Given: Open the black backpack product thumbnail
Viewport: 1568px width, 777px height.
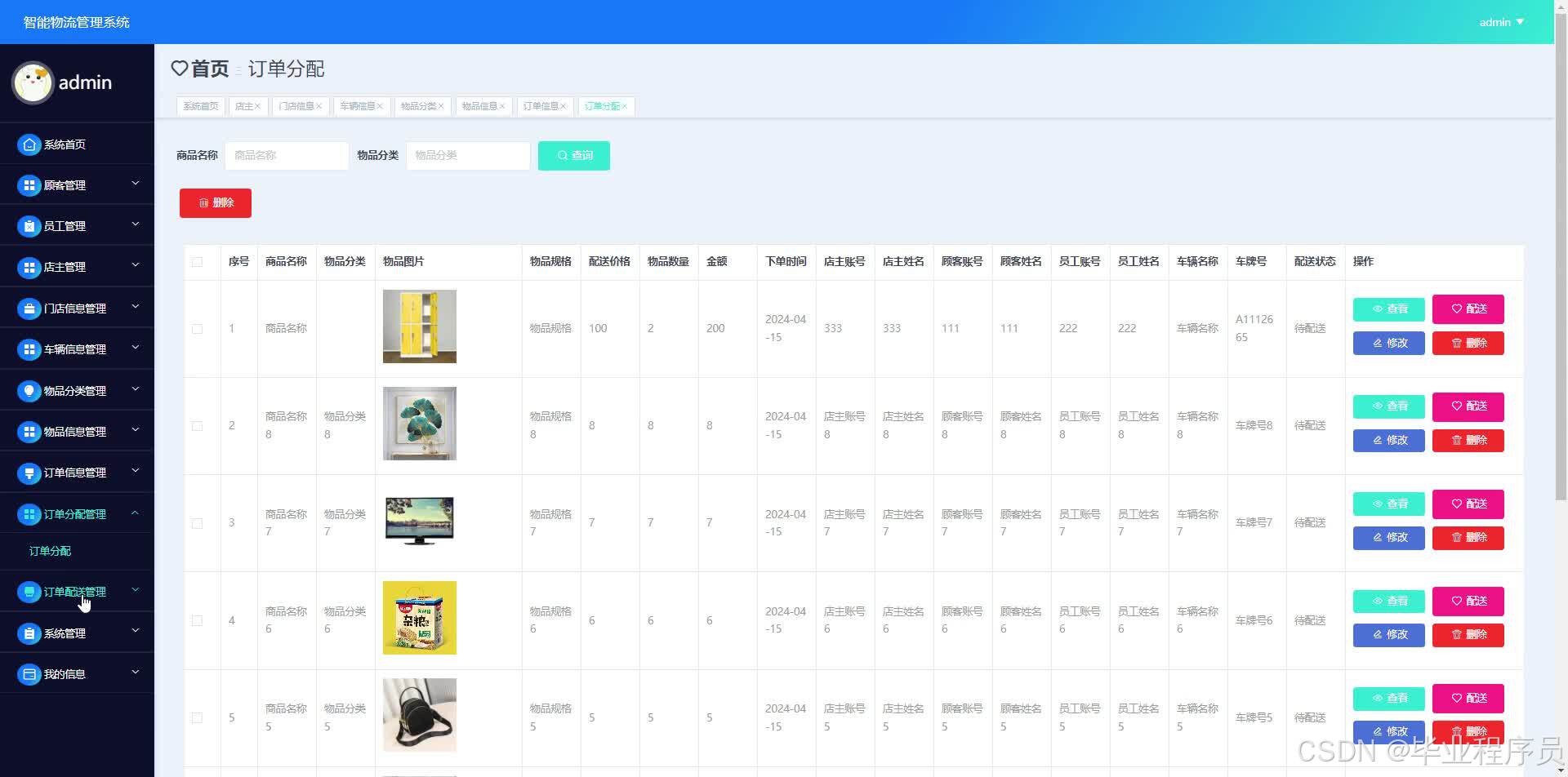Looking at the screenshot, I should pos(420,715).
